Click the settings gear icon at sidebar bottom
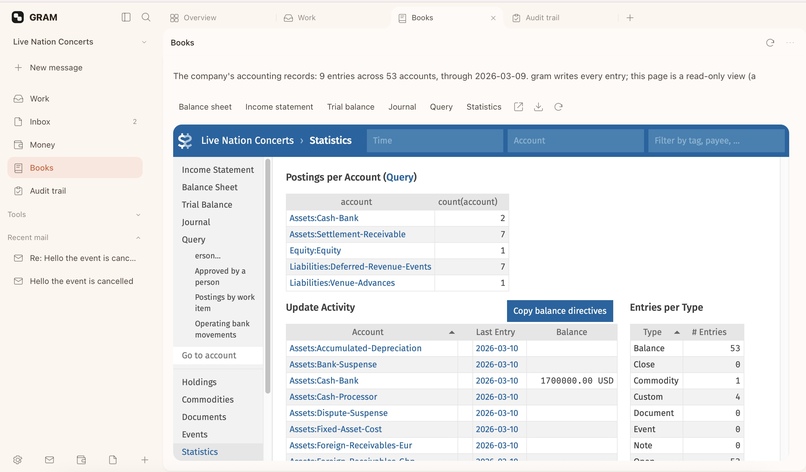This screenshot has height=472, width=806. pyautogui.click(x=17, y=460)
